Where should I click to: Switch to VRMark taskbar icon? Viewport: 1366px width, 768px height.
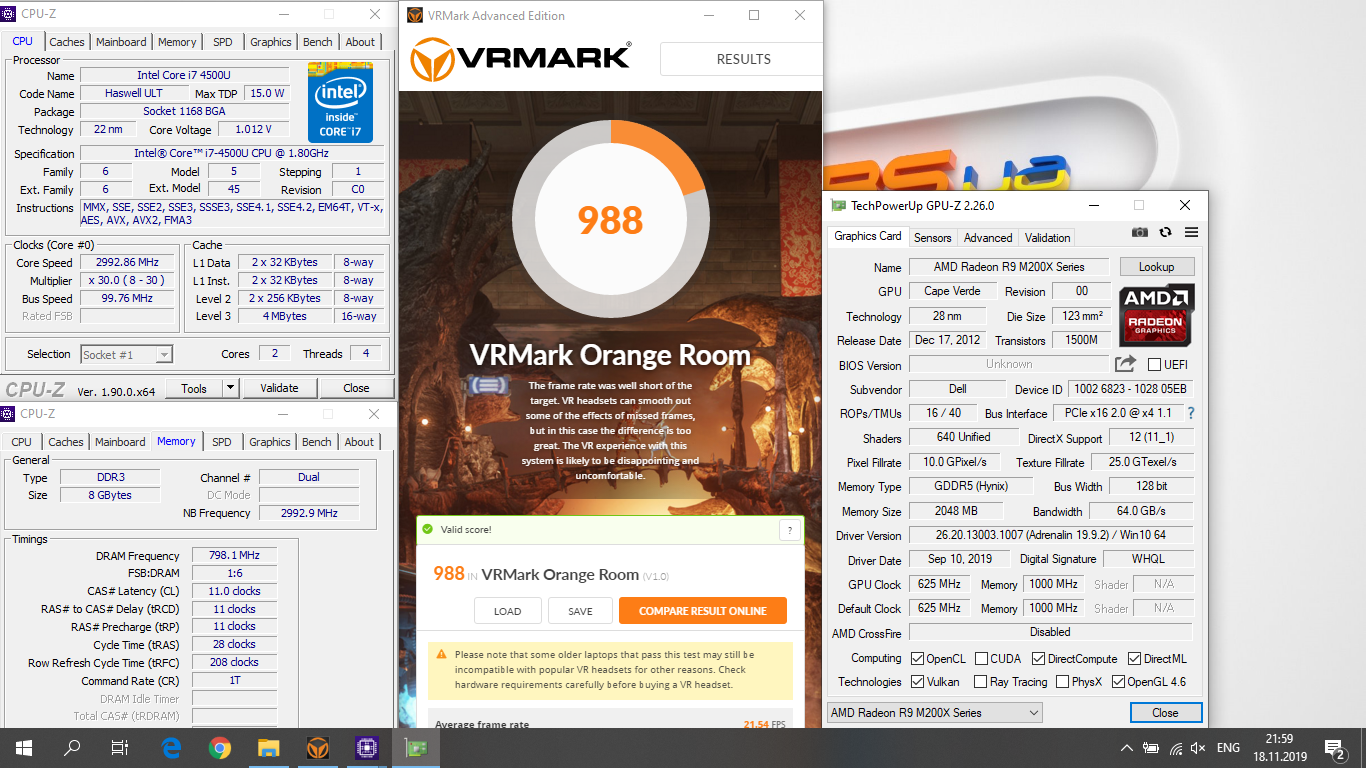(317, 748)
